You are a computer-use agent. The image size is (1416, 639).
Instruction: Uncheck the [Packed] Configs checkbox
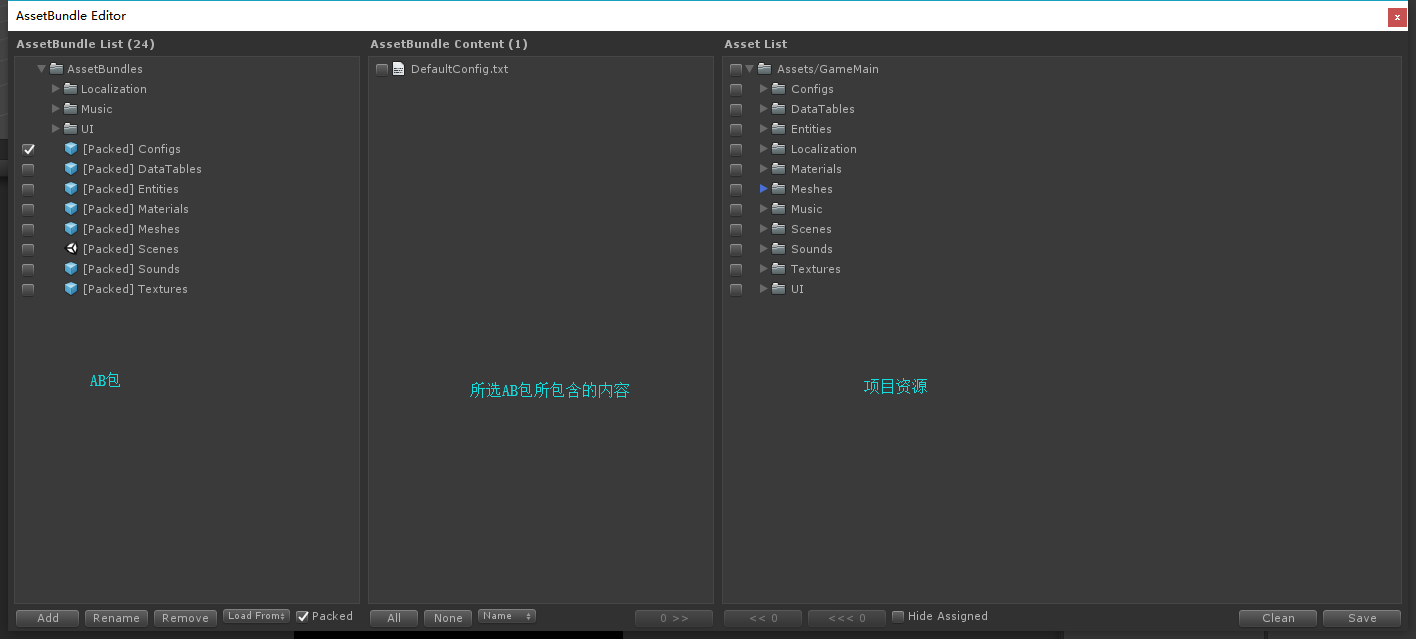pyautogui.click(x=28, y=148)
